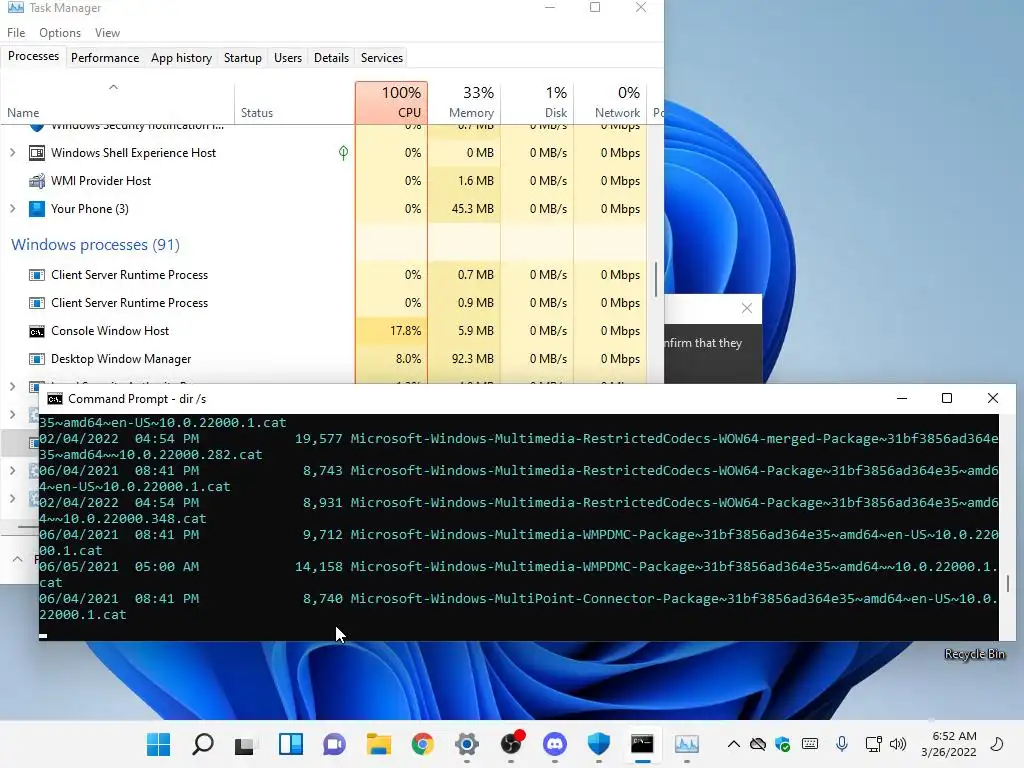The height and width of the screenshot is (768, 1024).
Task: Open the View menu in Task Manager
Action: click(107, 33)
